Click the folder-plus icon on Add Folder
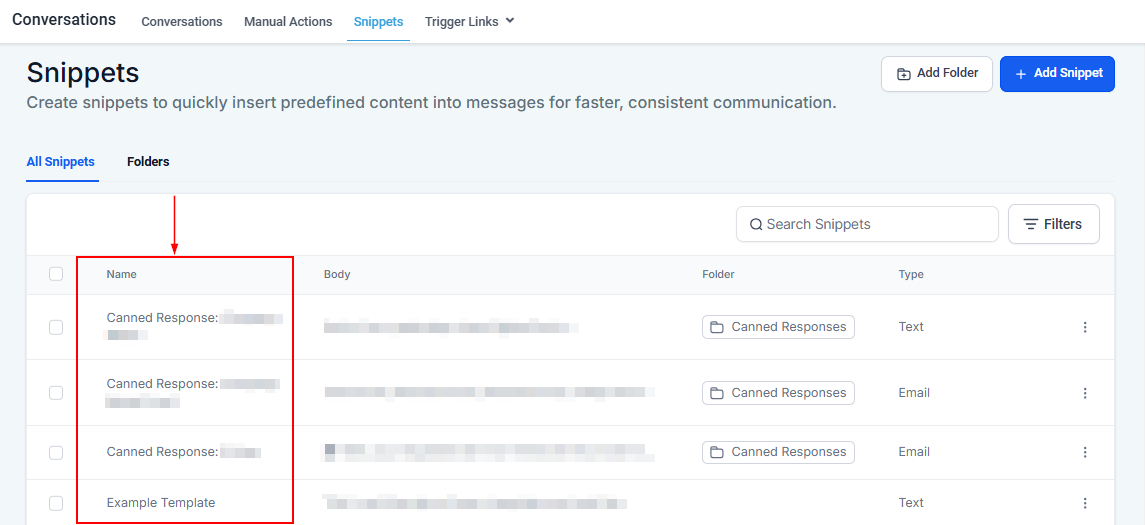Screen dimensions: 1145x525 click(x=904, y=74)
